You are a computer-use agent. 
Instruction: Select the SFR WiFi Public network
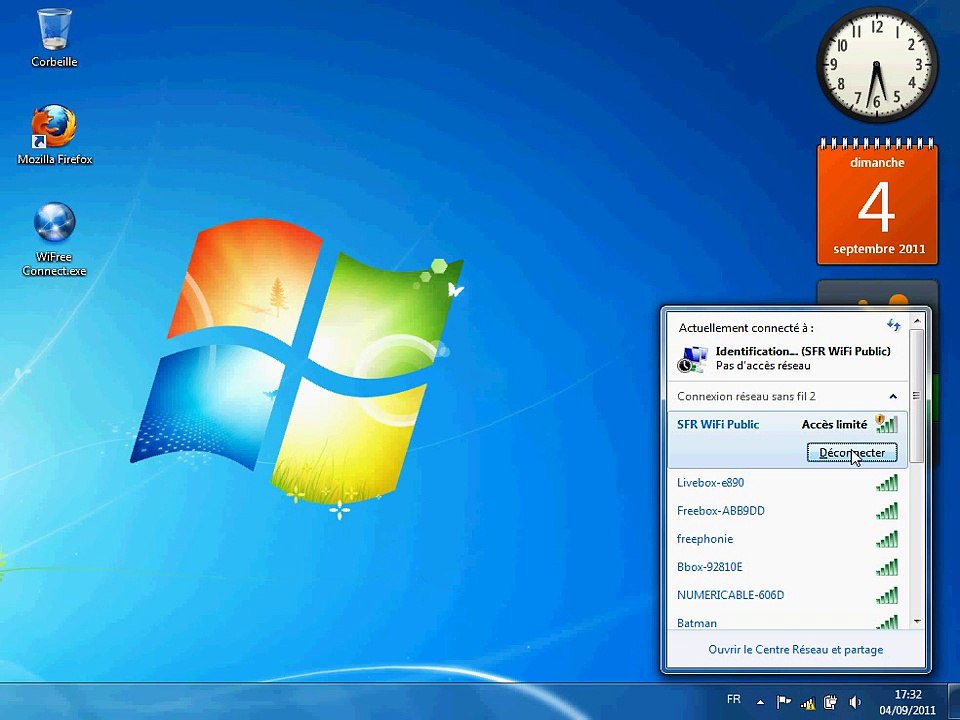pyautogui.click(x=787, y=440)
